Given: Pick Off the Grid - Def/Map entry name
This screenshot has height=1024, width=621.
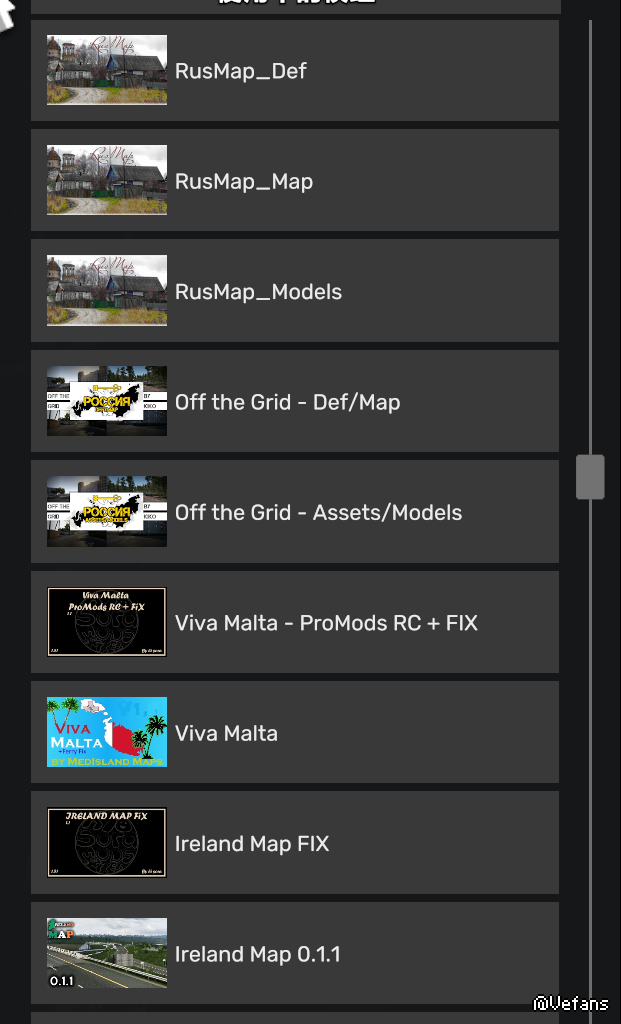Looking at the screenshot, I should pos(287,402).
